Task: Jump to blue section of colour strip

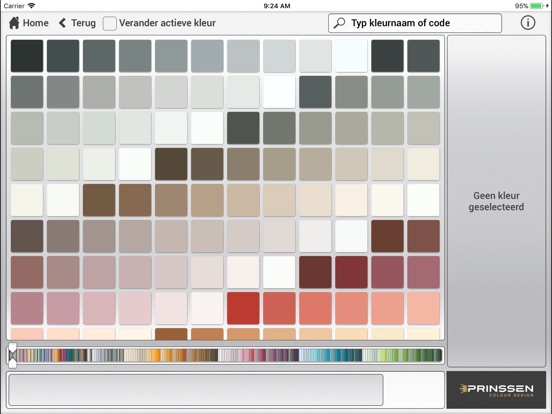Action: pos(329,355)
